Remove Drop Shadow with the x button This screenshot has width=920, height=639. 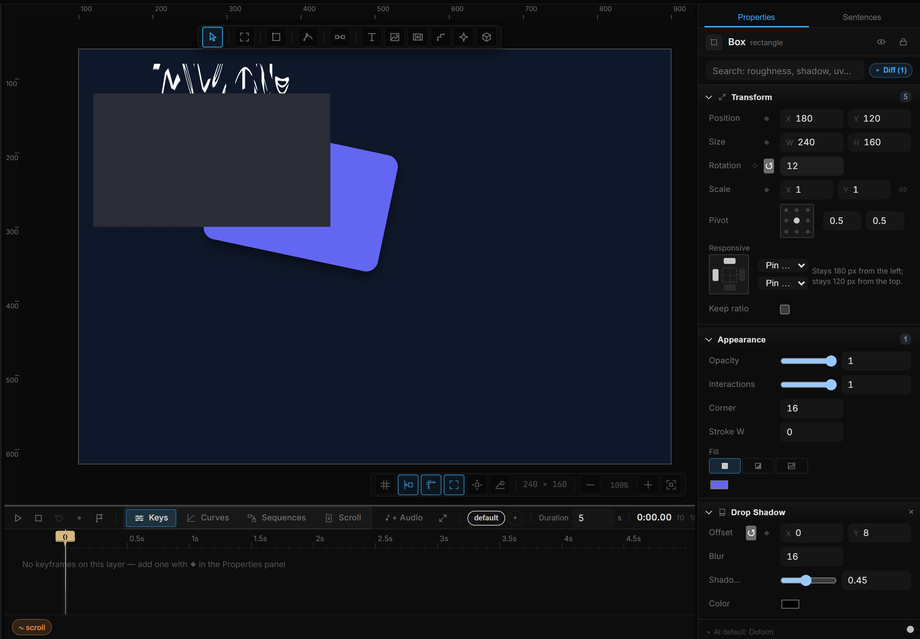(911, 512)
